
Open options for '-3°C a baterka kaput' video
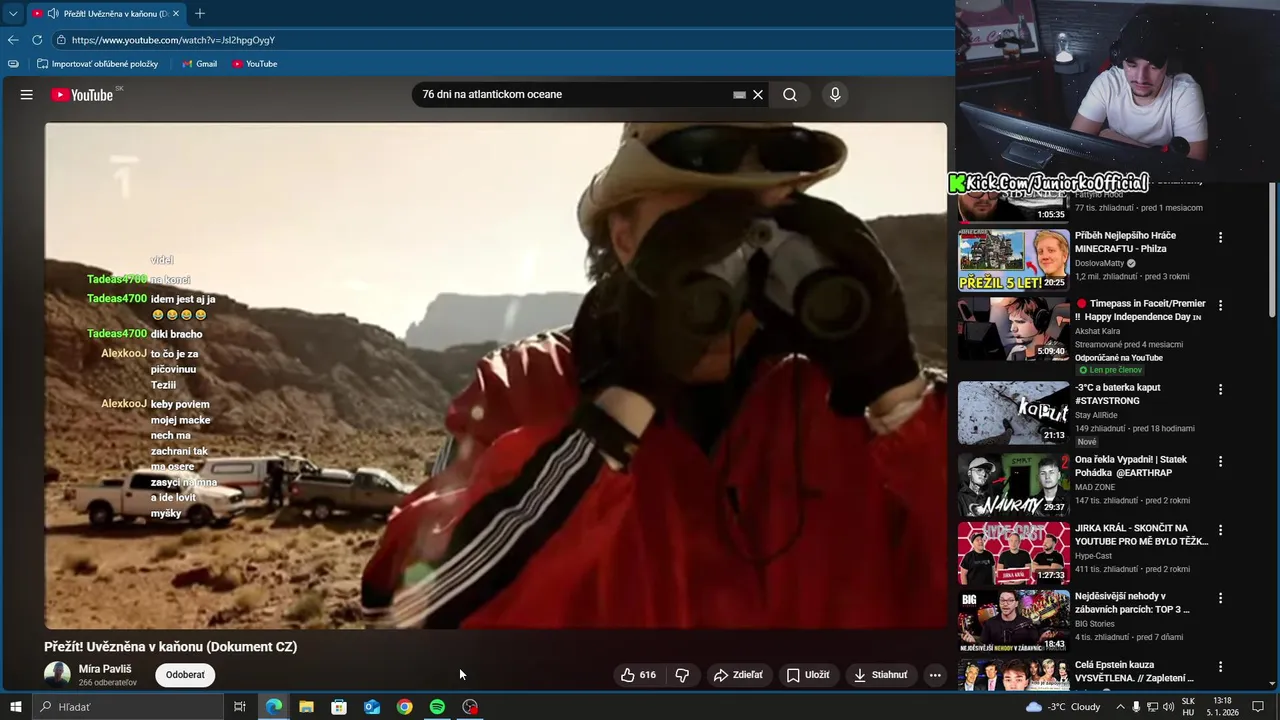1220,390
